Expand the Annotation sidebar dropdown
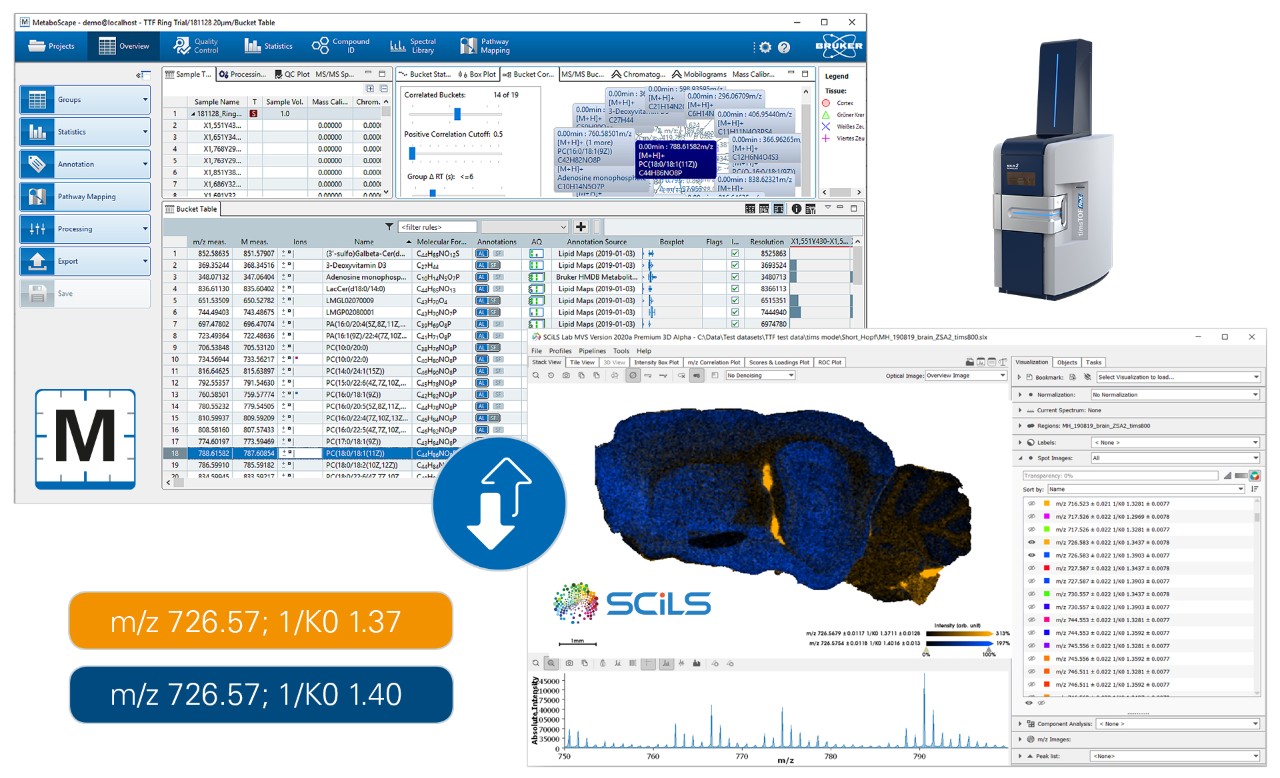Viewport: 1280px width, 778px height. [x=145, y=164]
